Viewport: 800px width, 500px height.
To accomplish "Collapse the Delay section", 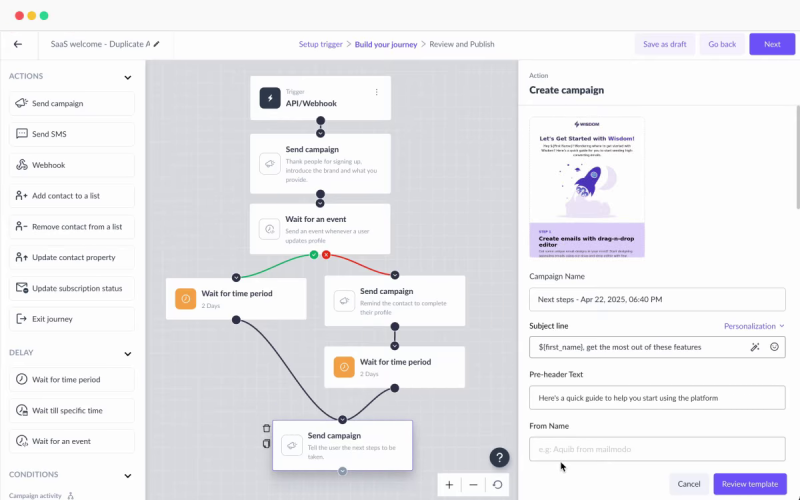I will point(128,354).
